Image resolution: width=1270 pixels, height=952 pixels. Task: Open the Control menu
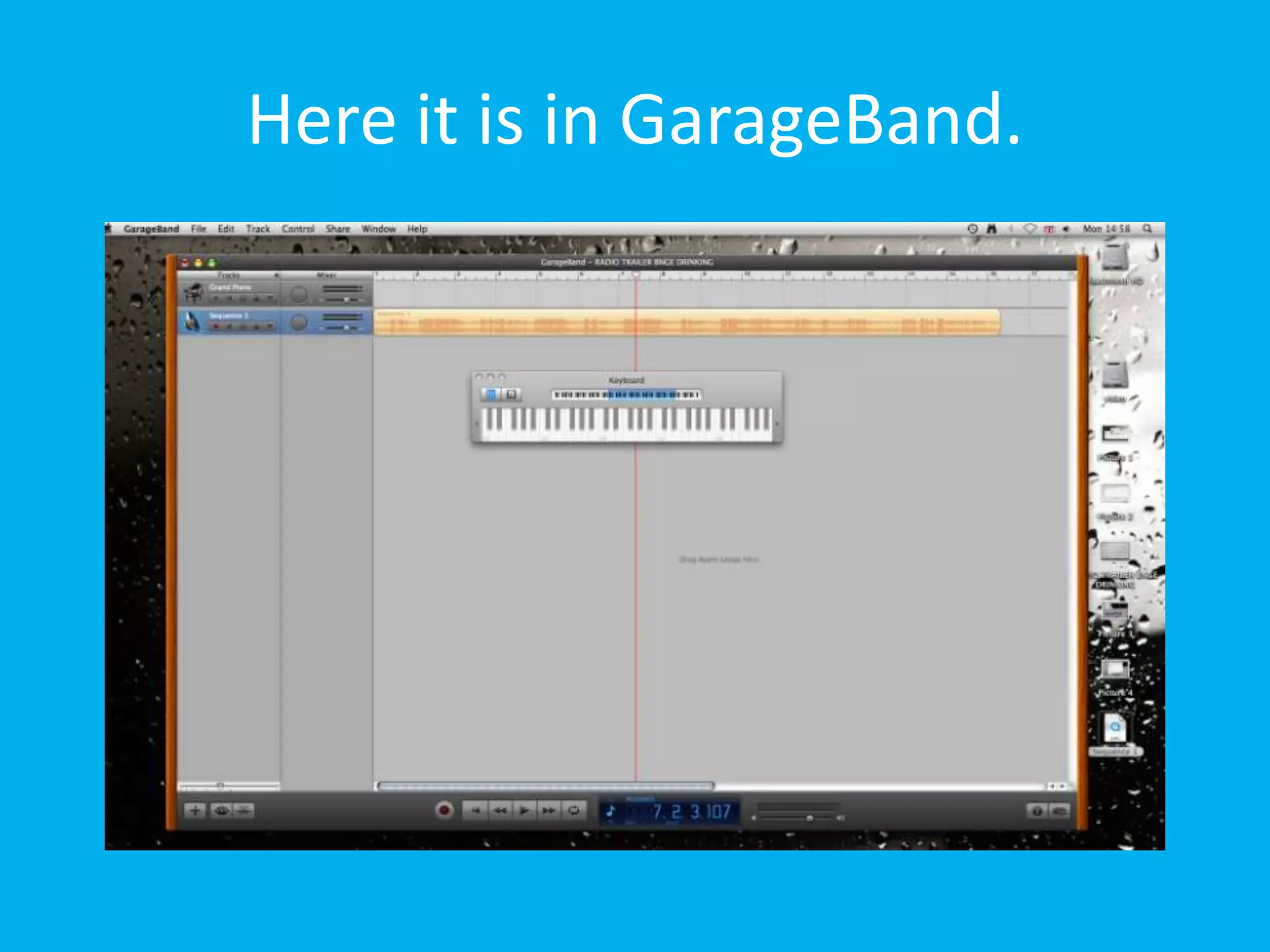298,229
